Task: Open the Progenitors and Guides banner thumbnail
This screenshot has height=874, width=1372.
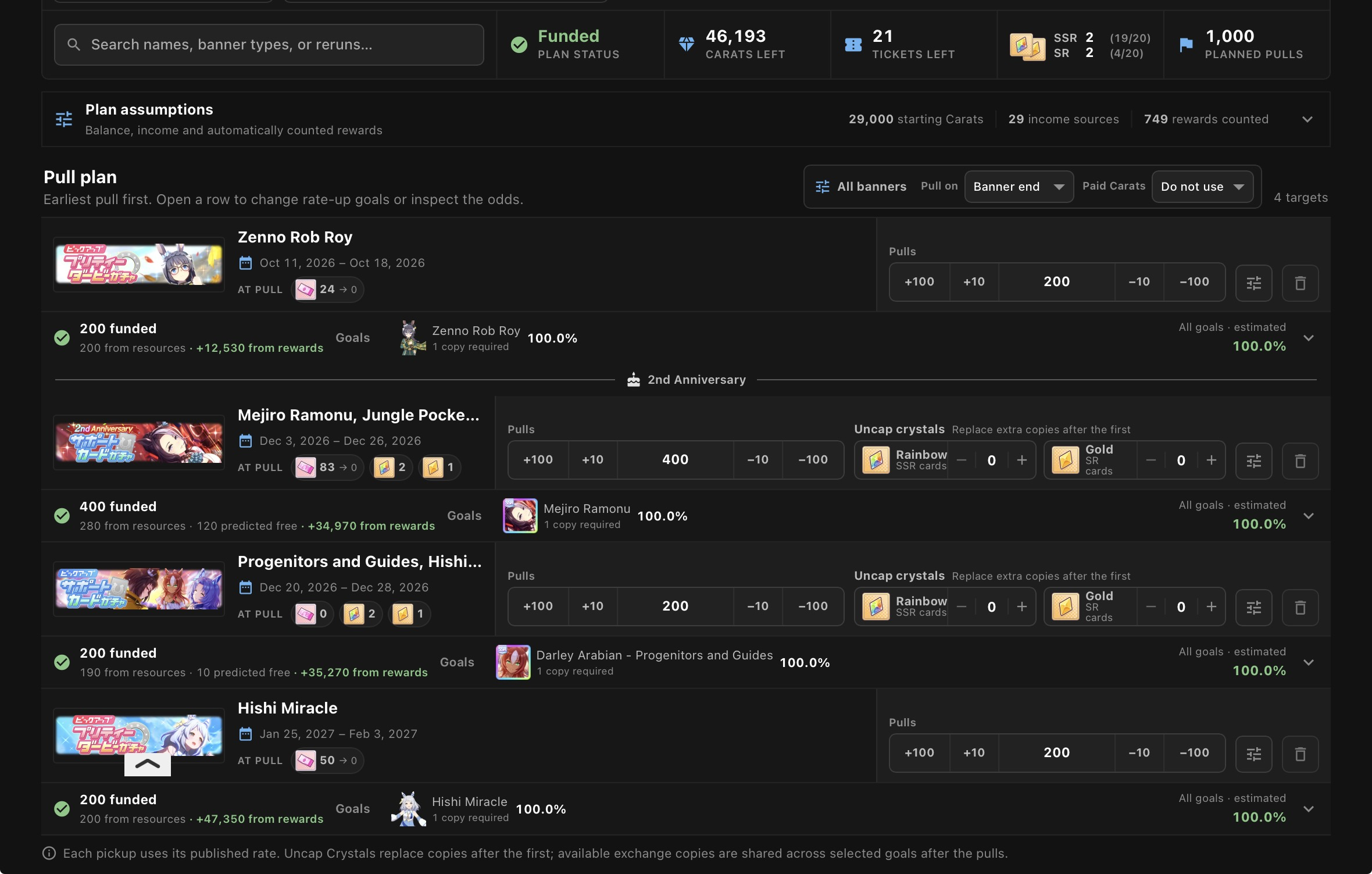Action: [139, 589]
